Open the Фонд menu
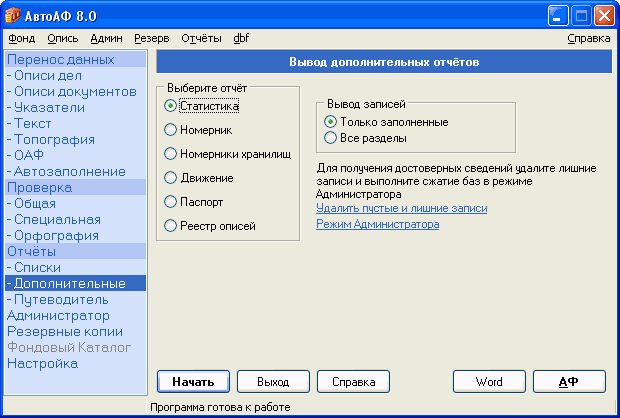This screenshot has width=620, height=418. click(22, 38)
